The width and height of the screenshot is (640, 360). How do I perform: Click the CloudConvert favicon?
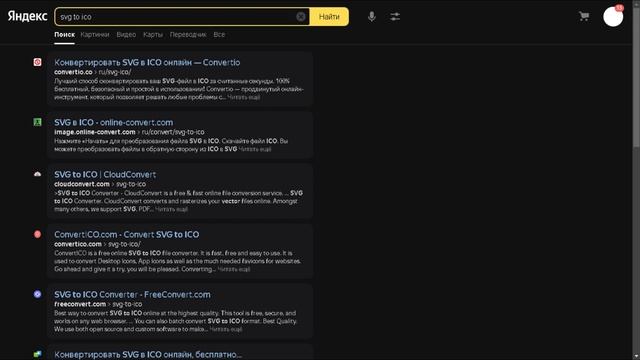[37, 174]
